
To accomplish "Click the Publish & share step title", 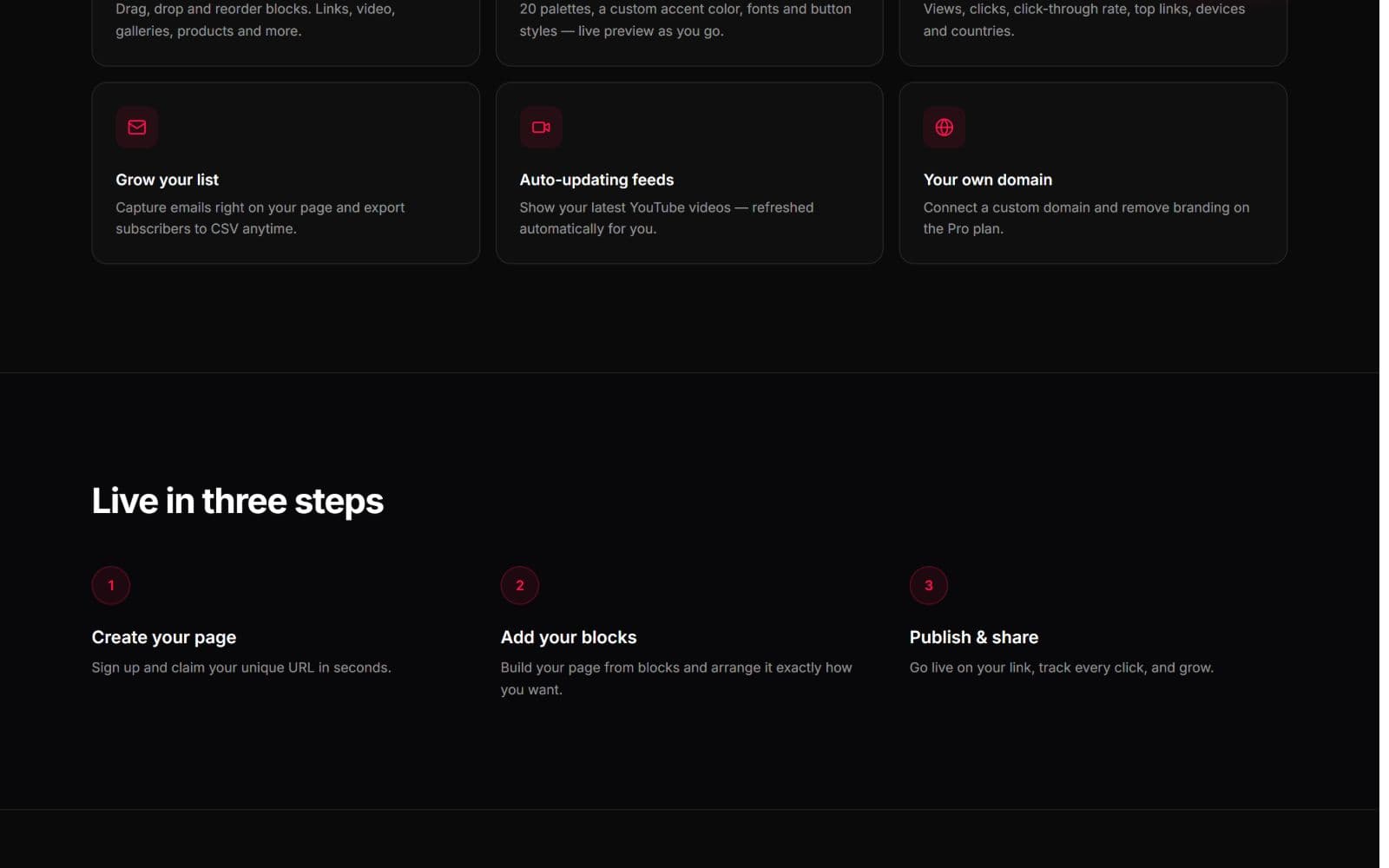I will tap(974, 637).
